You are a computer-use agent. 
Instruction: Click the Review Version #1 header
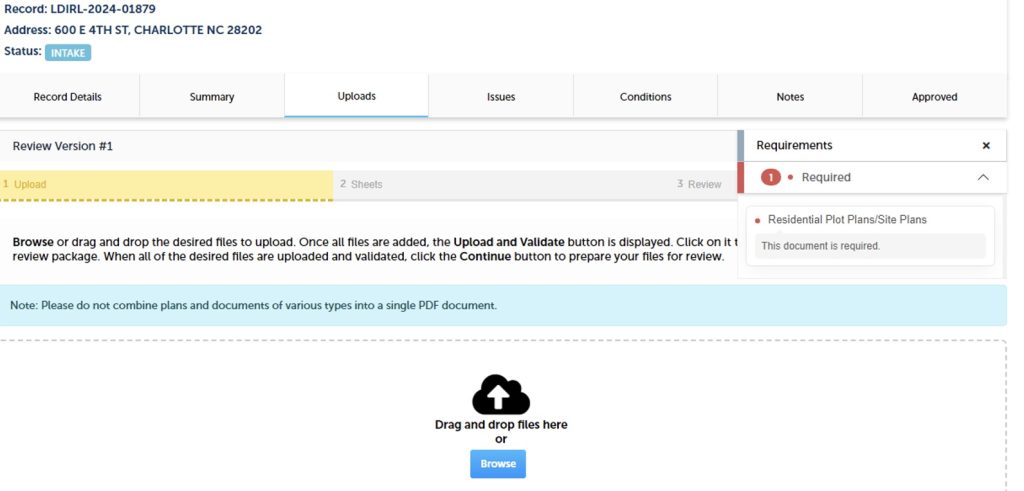63,146
